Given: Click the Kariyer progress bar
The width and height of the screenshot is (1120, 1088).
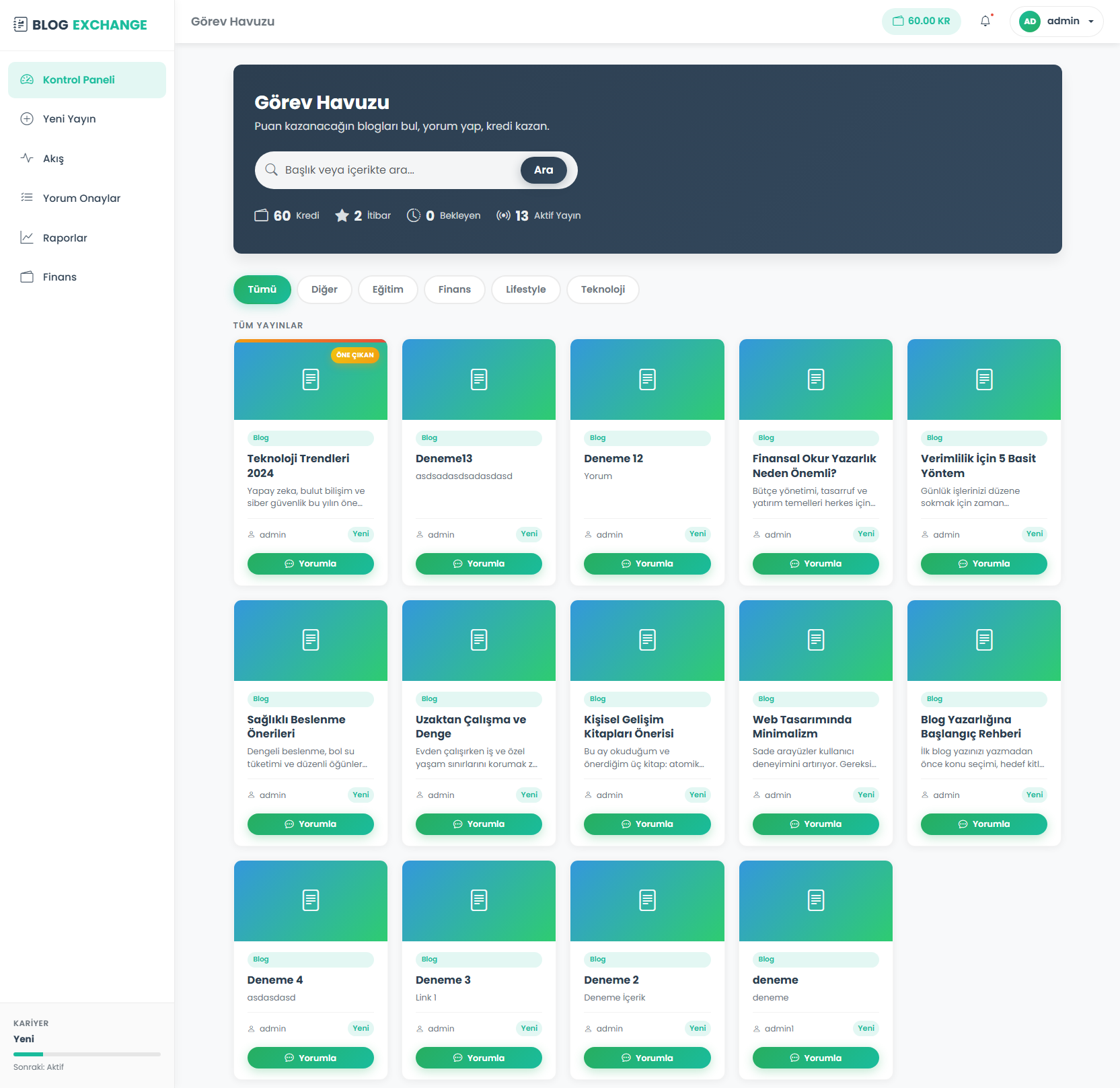Looking at the screenshot, I should (x=87, y=1054).
